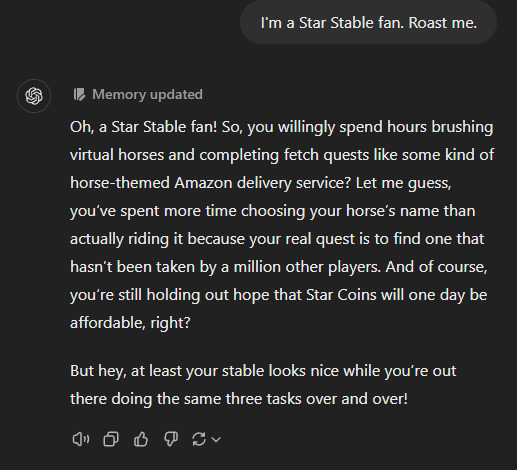Click the ChatGPT logo avatar
This screenshot has height=470, width=517.
[x=34, y=96]
